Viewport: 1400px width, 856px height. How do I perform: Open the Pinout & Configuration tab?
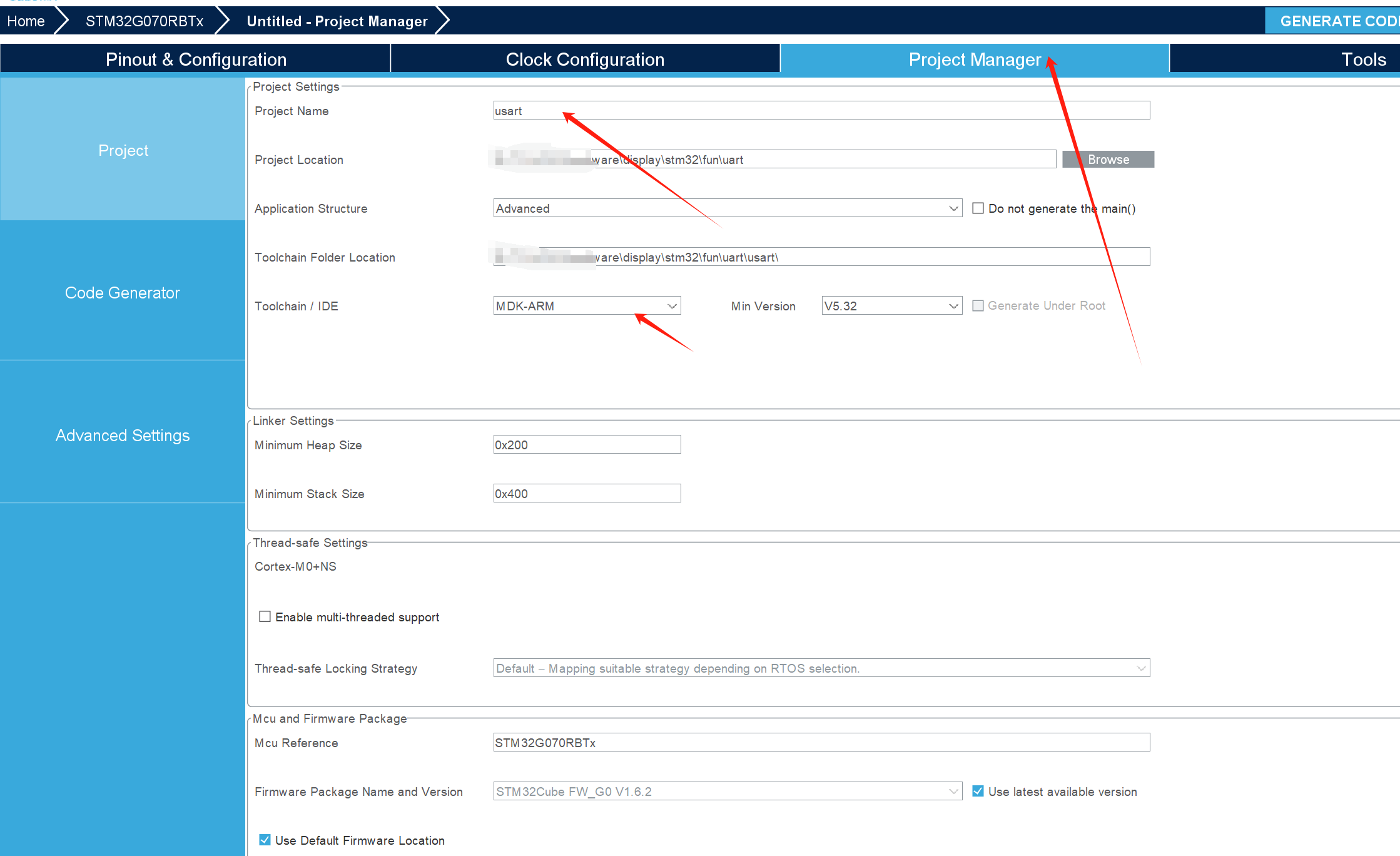click(195, 59)
